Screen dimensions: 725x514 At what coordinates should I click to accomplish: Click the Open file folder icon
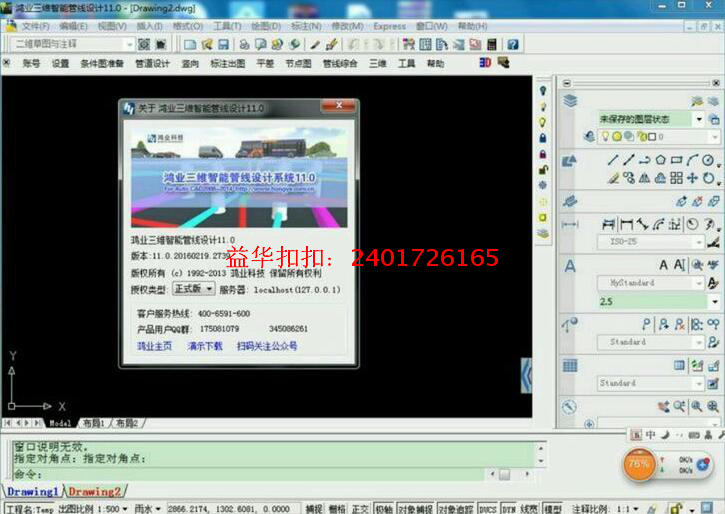(x=207, y=44)
